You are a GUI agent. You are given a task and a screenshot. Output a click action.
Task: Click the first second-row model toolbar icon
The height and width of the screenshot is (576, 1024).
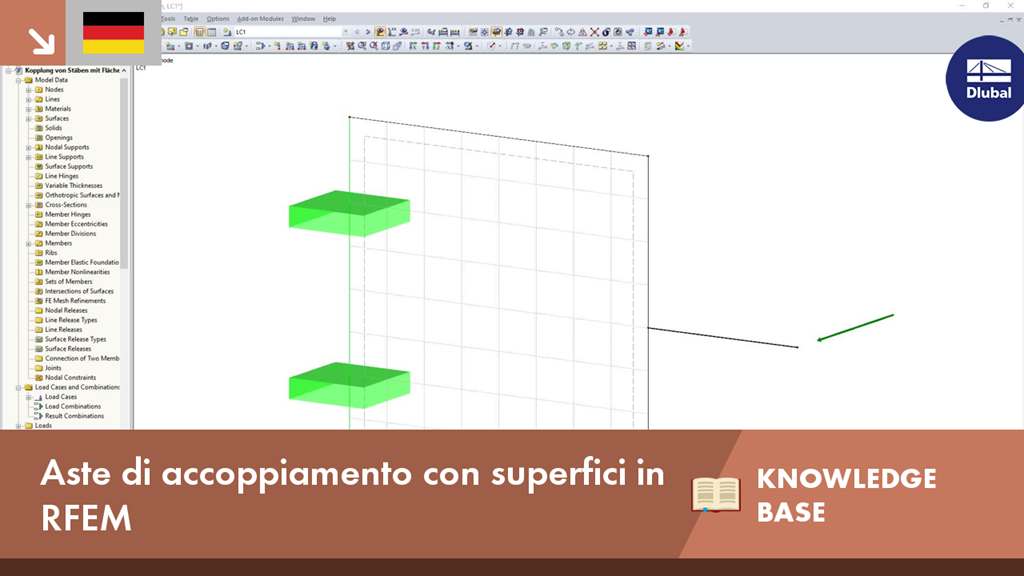point(170,46)
